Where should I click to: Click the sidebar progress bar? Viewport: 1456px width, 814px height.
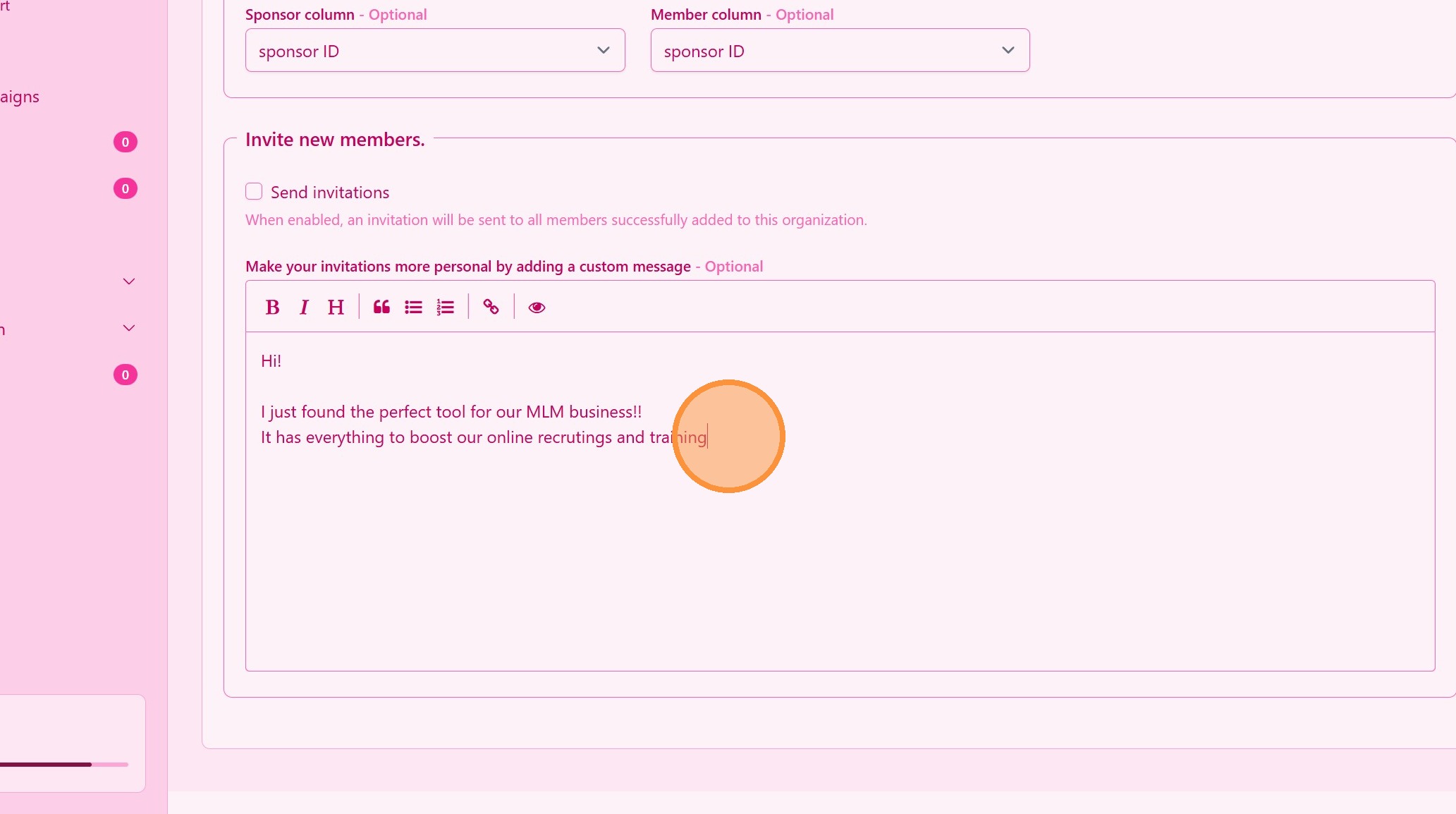pyautogui.click(x=63, y=764)
